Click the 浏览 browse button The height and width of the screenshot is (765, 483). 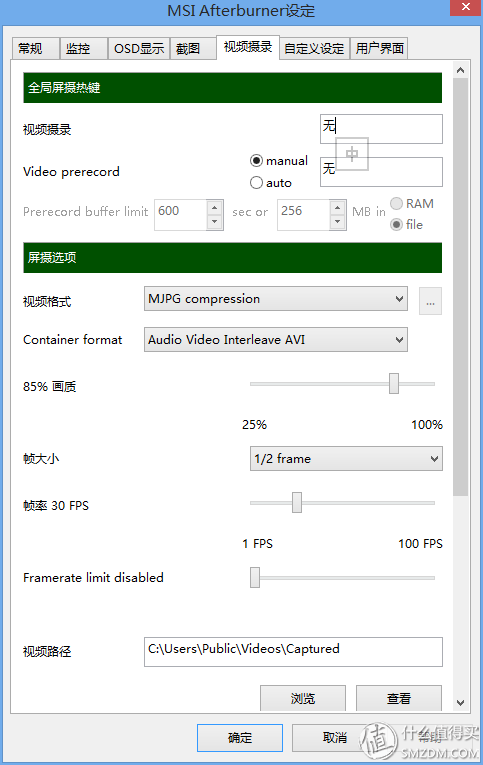click(303, 698)
